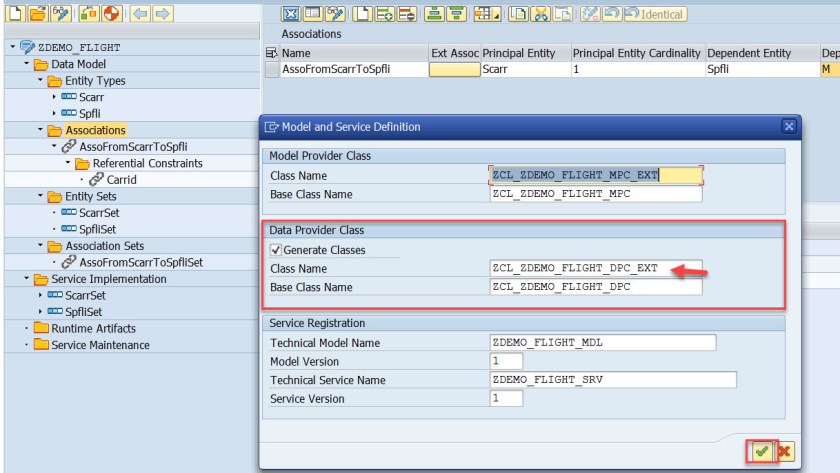Select the AssoFromScarrToSpfli row selector
Image resolution: width=840 pixels, height=473 pixels.
[271, 70]
